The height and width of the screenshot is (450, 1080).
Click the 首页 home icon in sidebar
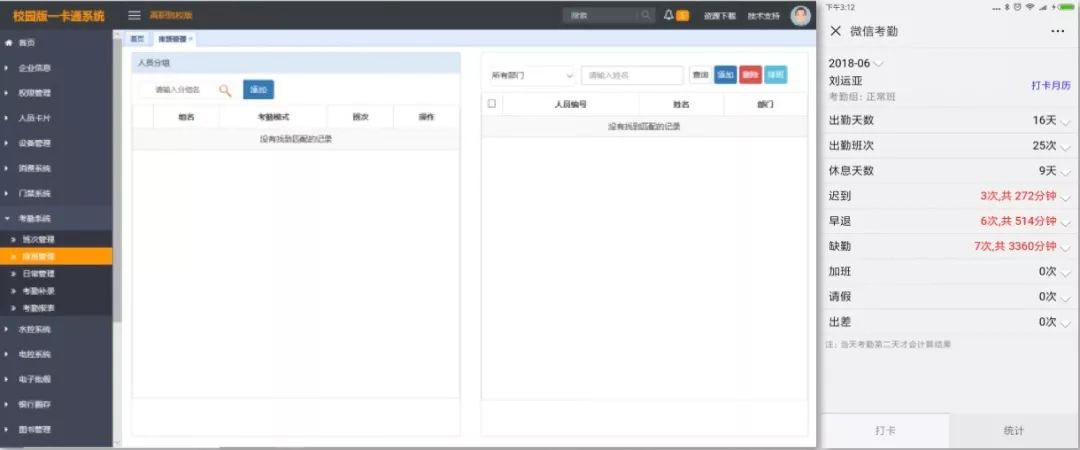click(x=9, y=43)
